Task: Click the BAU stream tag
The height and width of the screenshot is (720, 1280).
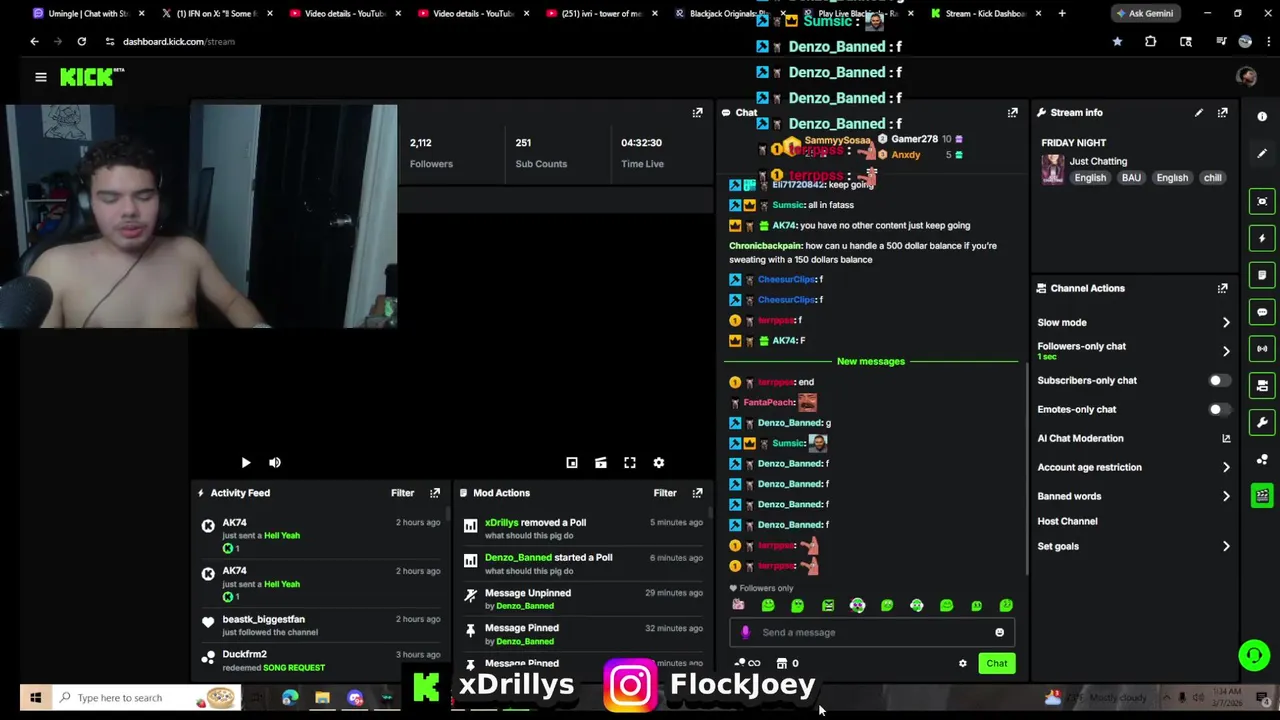Action: 1131,178
